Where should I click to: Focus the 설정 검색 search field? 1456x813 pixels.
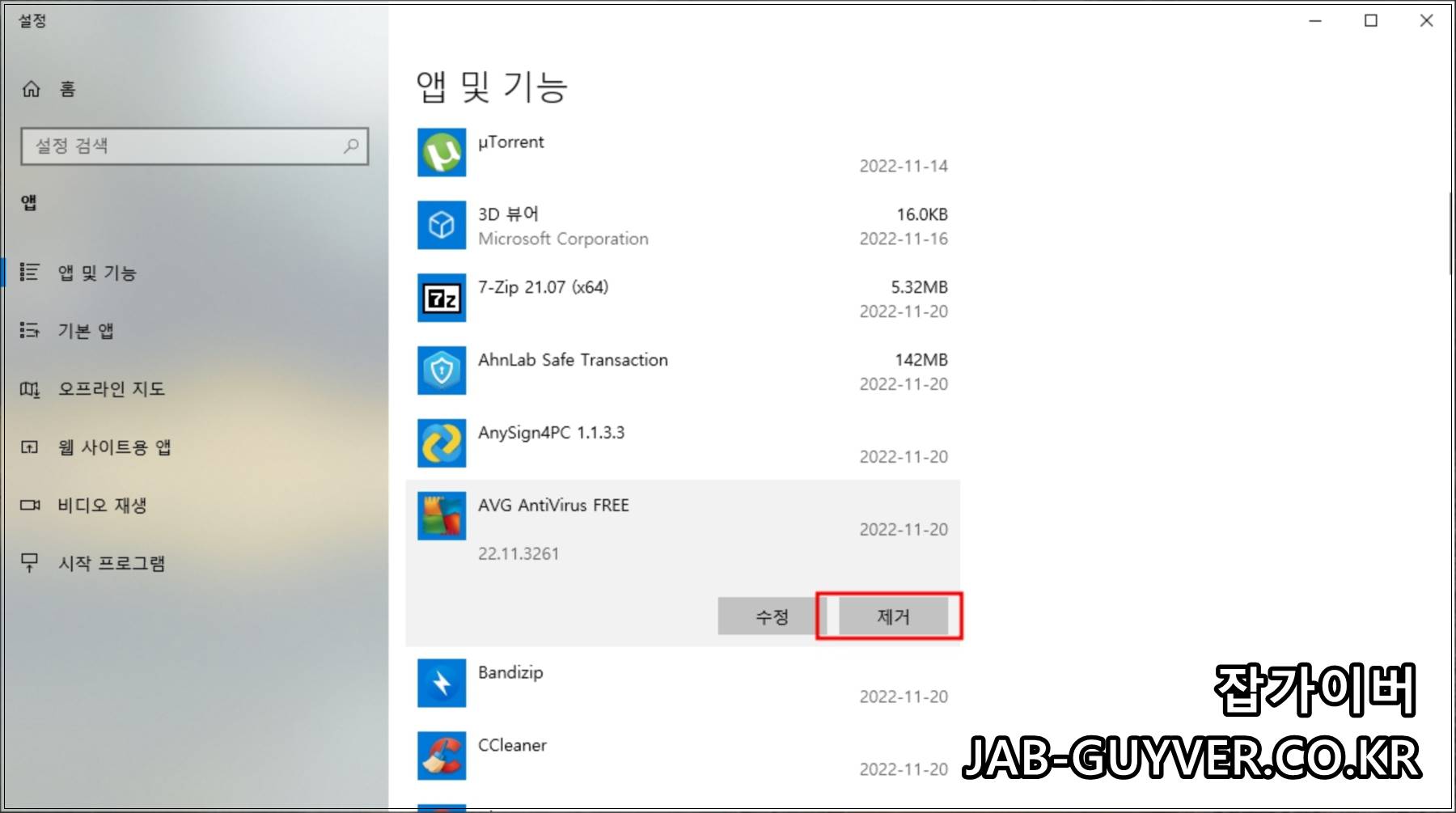tap(194, 146)
